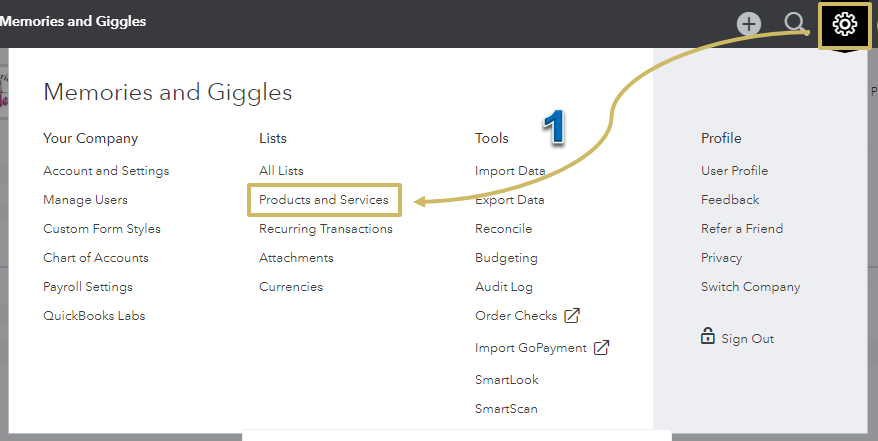Click the plus Create icon

(x=749, y=24)
